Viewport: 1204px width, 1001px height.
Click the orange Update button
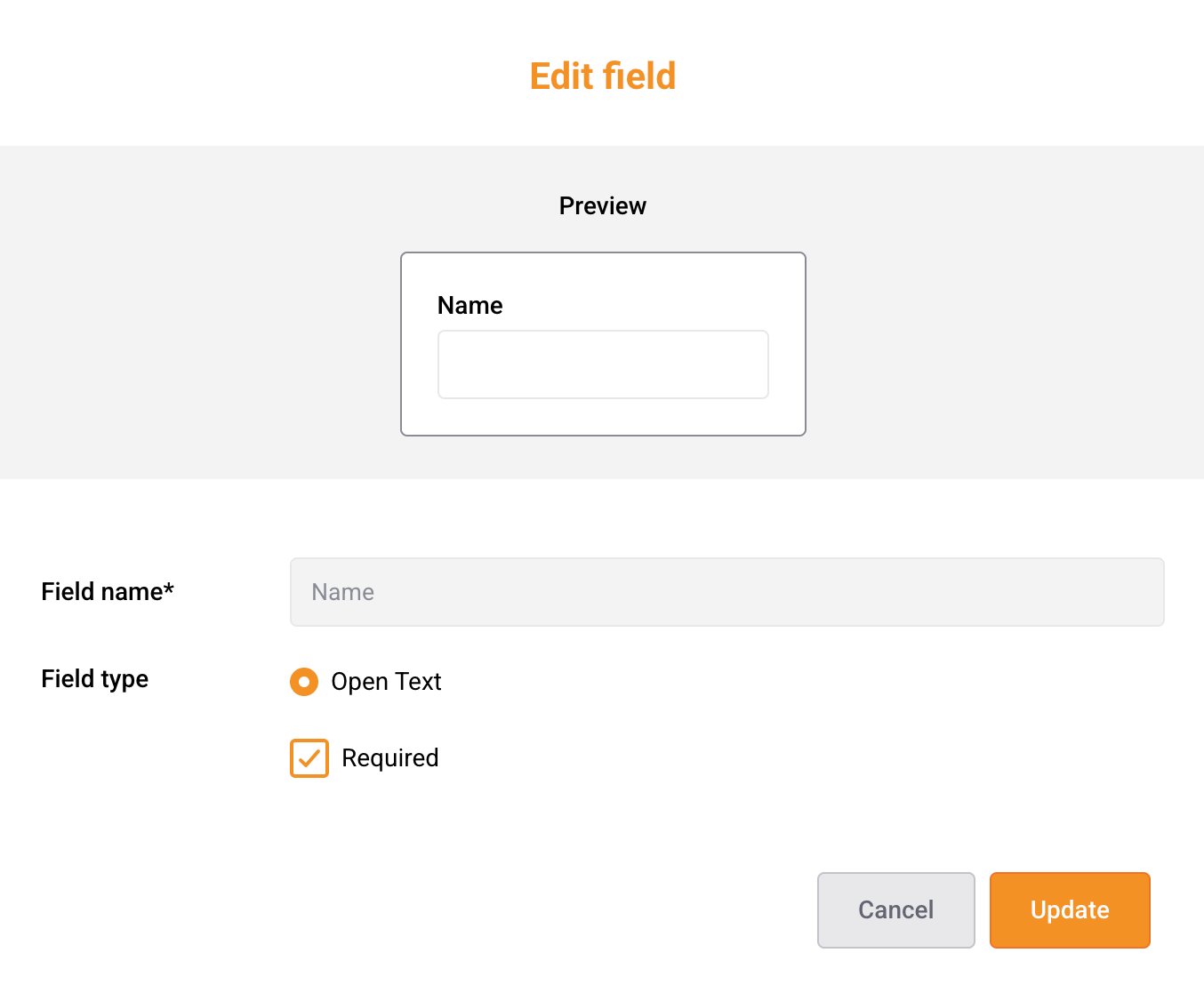[1069, 909]
